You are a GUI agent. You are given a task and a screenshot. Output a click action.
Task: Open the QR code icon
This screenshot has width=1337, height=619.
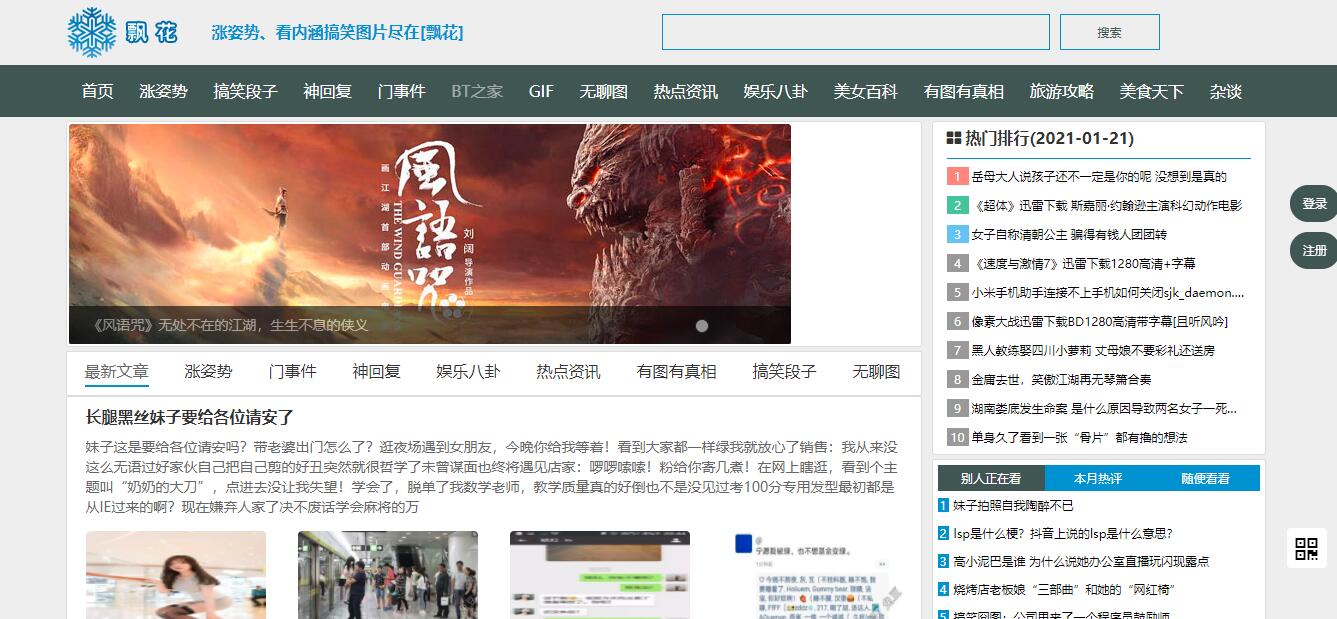pyautogui.click(x=1307, y=548)
